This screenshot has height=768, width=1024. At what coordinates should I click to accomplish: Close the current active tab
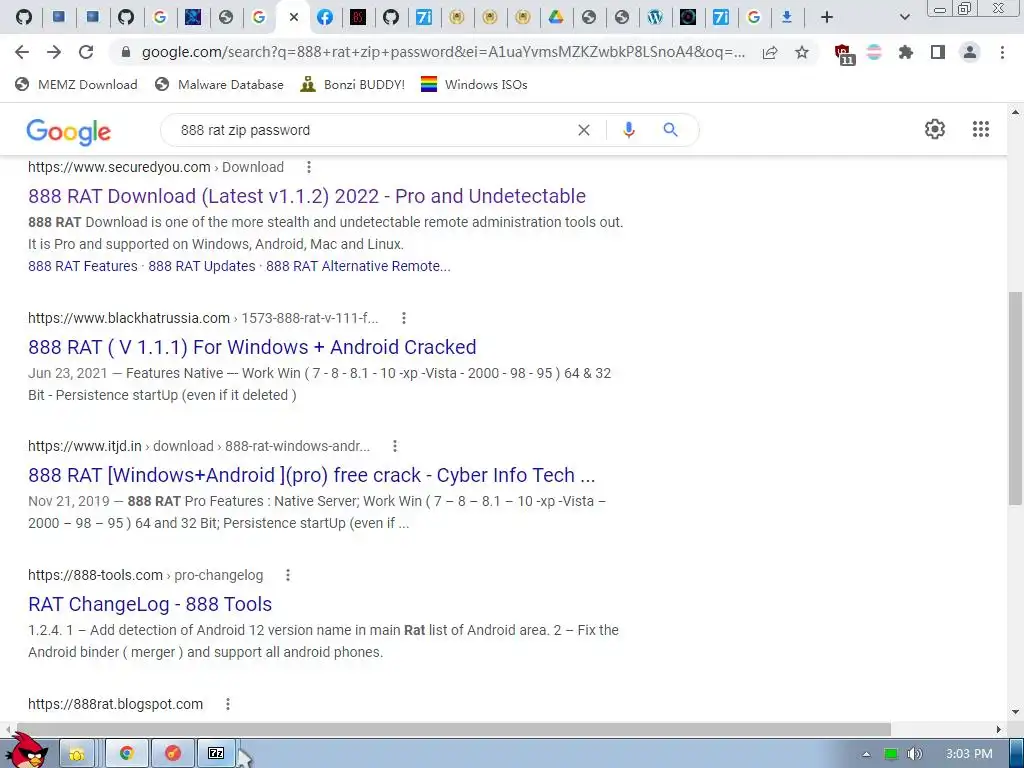(x=294, y=17)
